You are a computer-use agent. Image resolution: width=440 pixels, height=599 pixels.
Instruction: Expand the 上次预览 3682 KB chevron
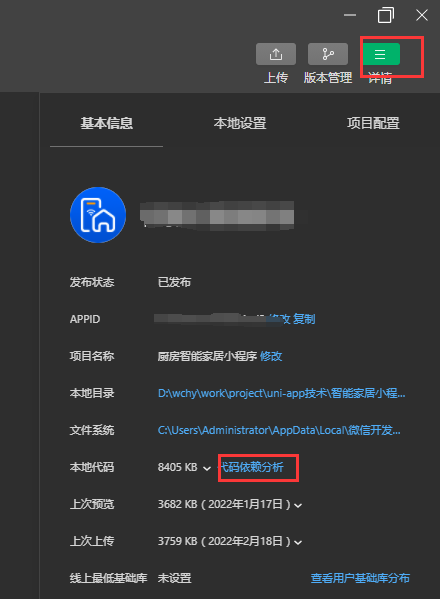[298, 505]
